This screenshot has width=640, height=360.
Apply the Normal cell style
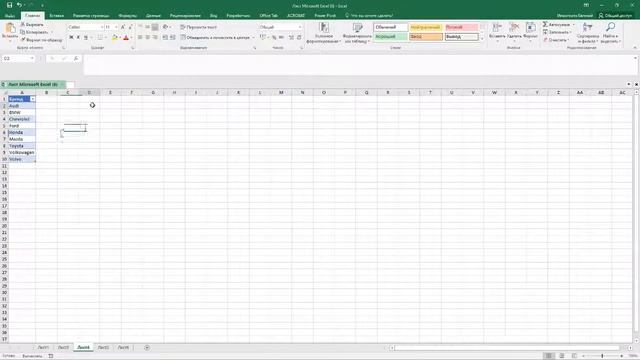pos(391,27)
